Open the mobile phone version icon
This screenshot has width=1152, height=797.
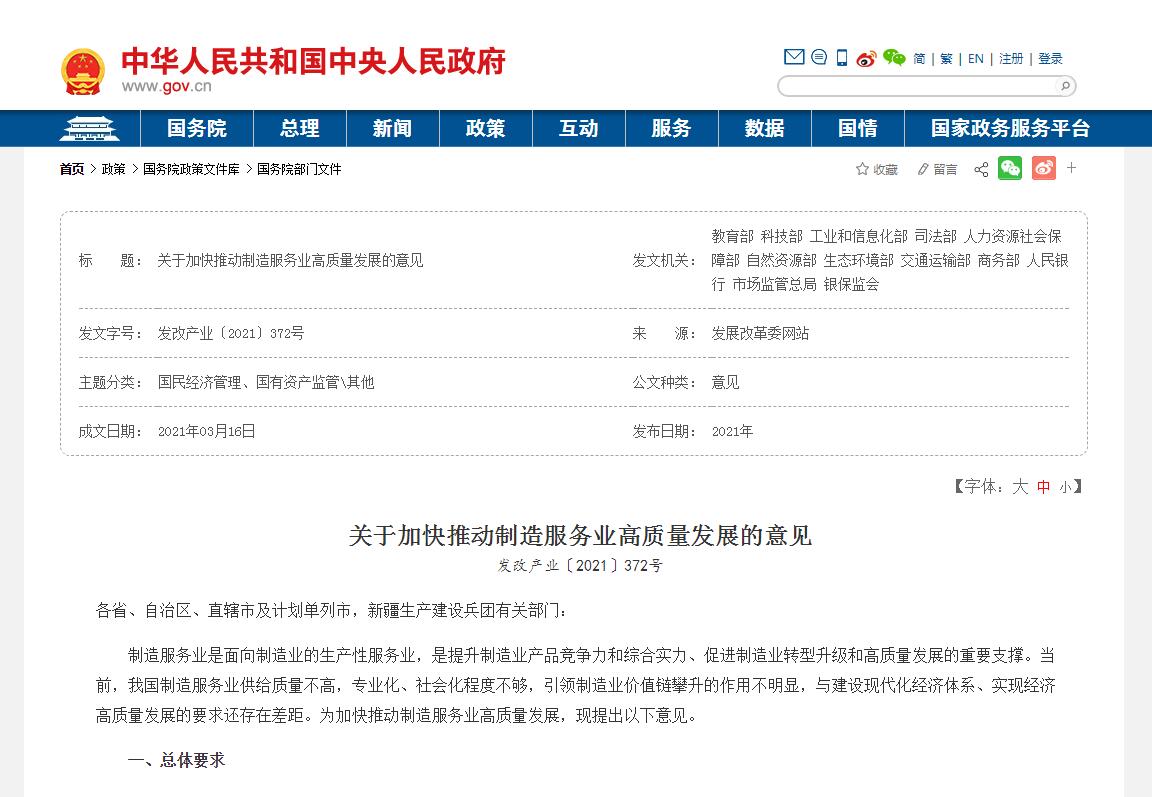pyautogui.click(x=842, y=57)
